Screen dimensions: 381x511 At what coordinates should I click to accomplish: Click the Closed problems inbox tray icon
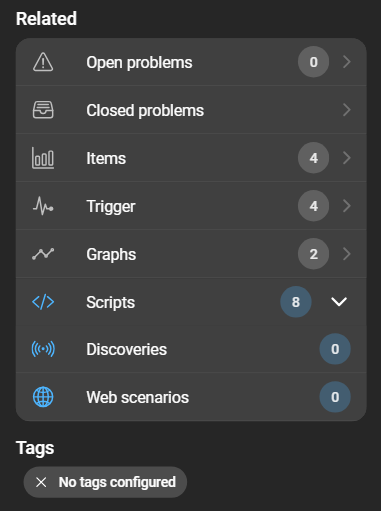point(43,110)
